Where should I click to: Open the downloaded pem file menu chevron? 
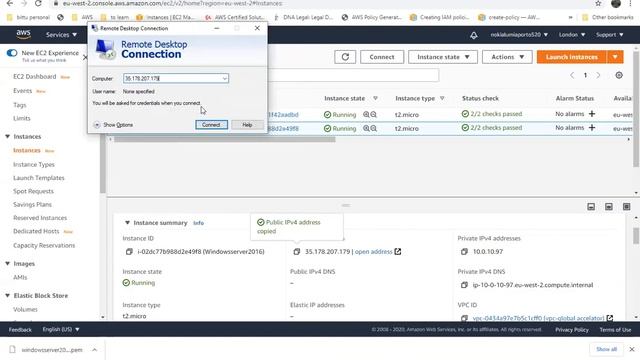pos(94,350)
